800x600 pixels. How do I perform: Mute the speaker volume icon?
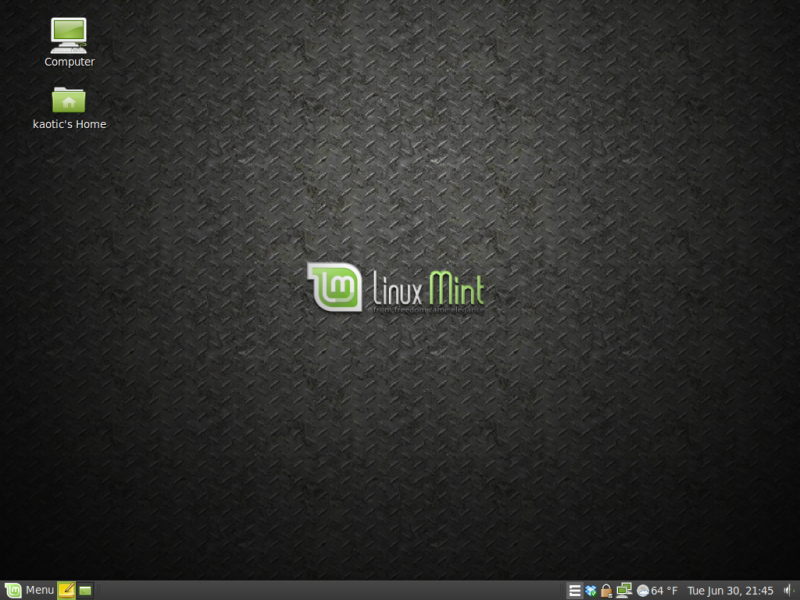[x=788, y=590]
